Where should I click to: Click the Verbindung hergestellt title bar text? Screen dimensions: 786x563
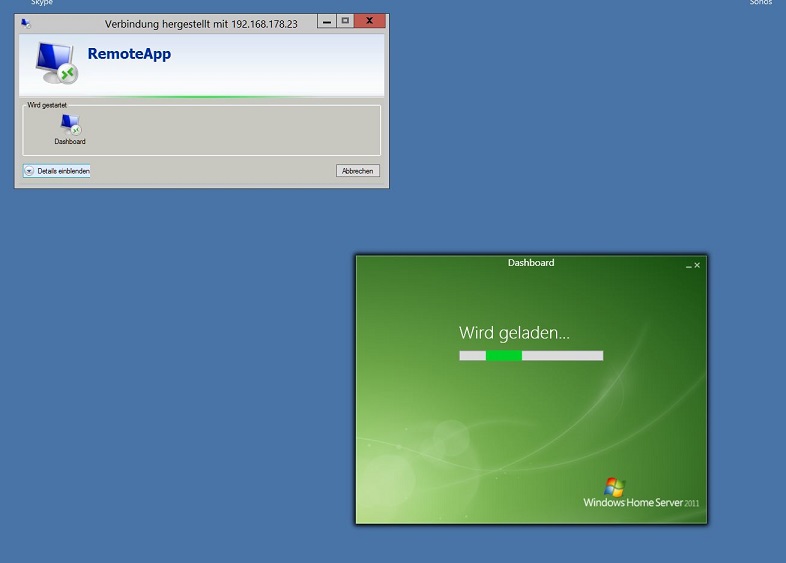click(x=201, y=23)
